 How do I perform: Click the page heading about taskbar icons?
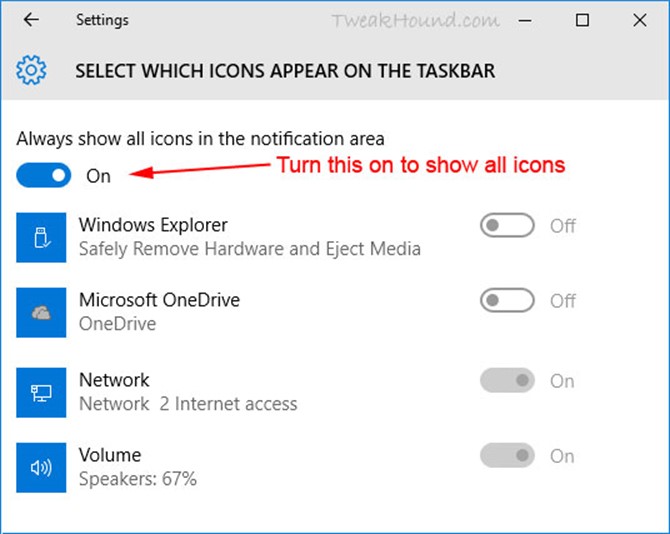[x=285, y=71]
